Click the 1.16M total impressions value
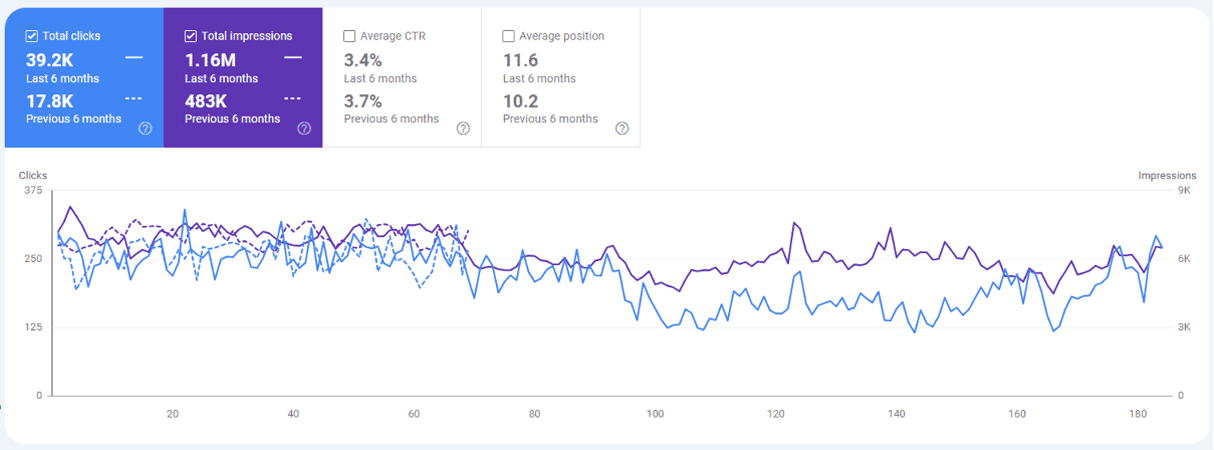Viewport: 1214px width, 450px height. click(212, 60)
